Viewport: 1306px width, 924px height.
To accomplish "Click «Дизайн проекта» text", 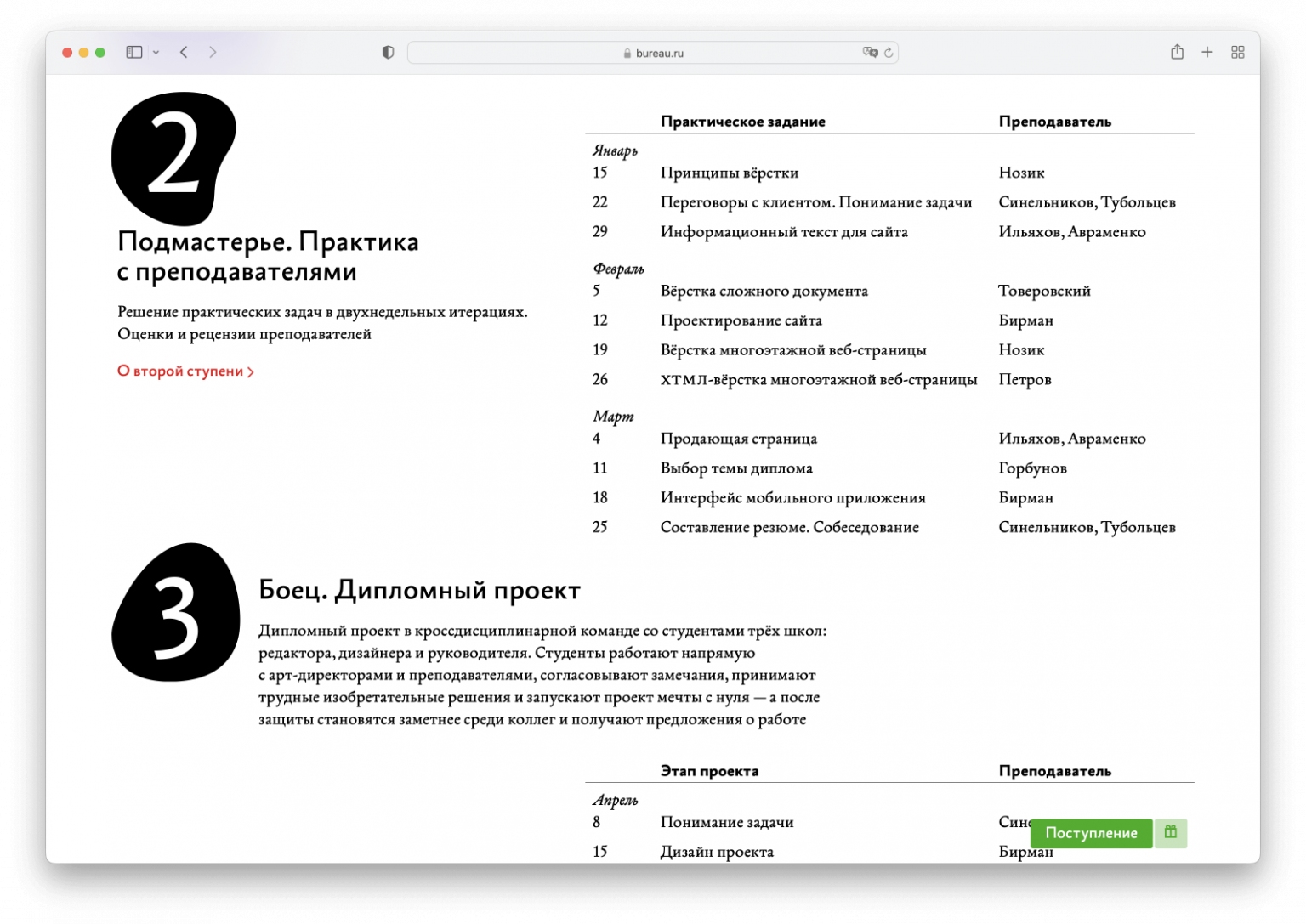I will [717, 853].
